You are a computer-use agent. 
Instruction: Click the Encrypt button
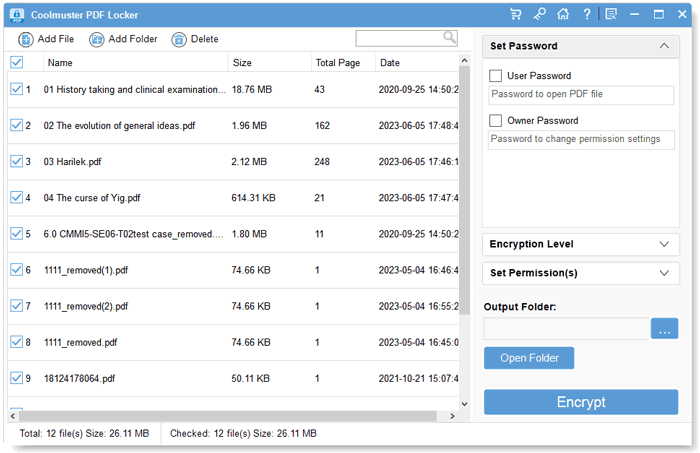(581, 402)
